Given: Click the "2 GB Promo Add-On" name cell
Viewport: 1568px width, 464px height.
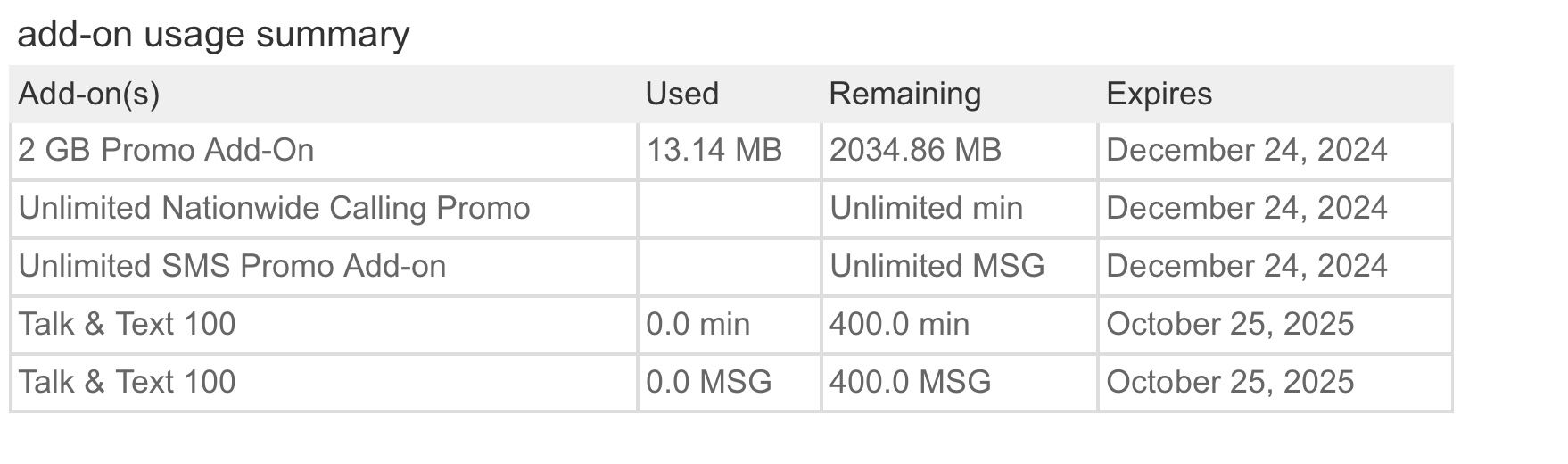Looking at the screenshot, I should (166, 150).
